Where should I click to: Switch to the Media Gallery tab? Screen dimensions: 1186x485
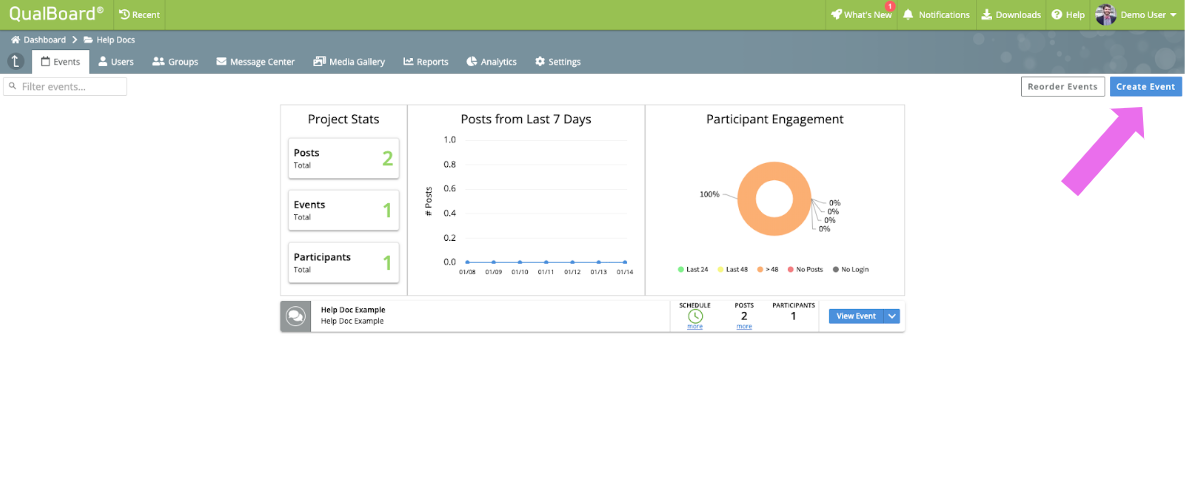click(349, 62)
